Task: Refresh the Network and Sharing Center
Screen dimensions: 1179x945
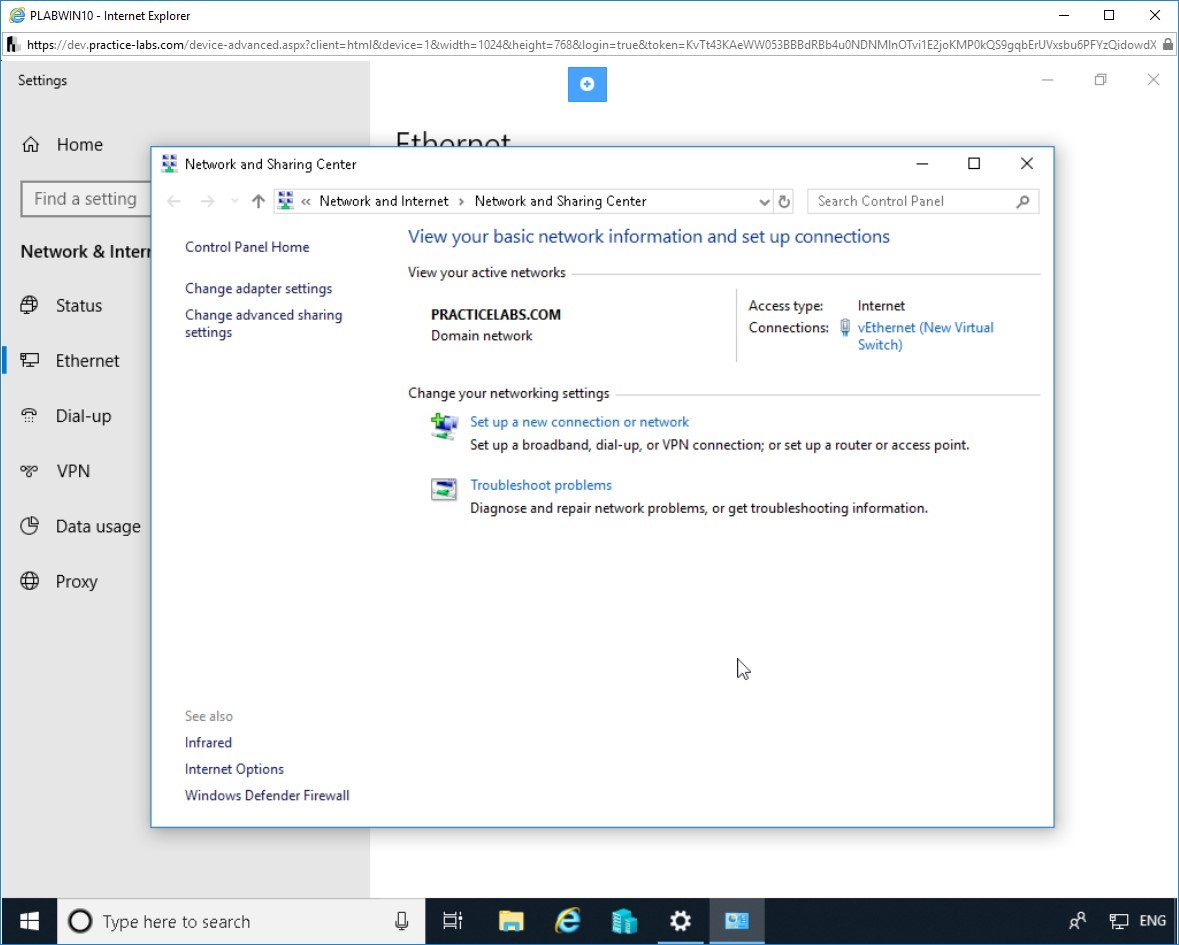Action: click(x=783, y=201)
